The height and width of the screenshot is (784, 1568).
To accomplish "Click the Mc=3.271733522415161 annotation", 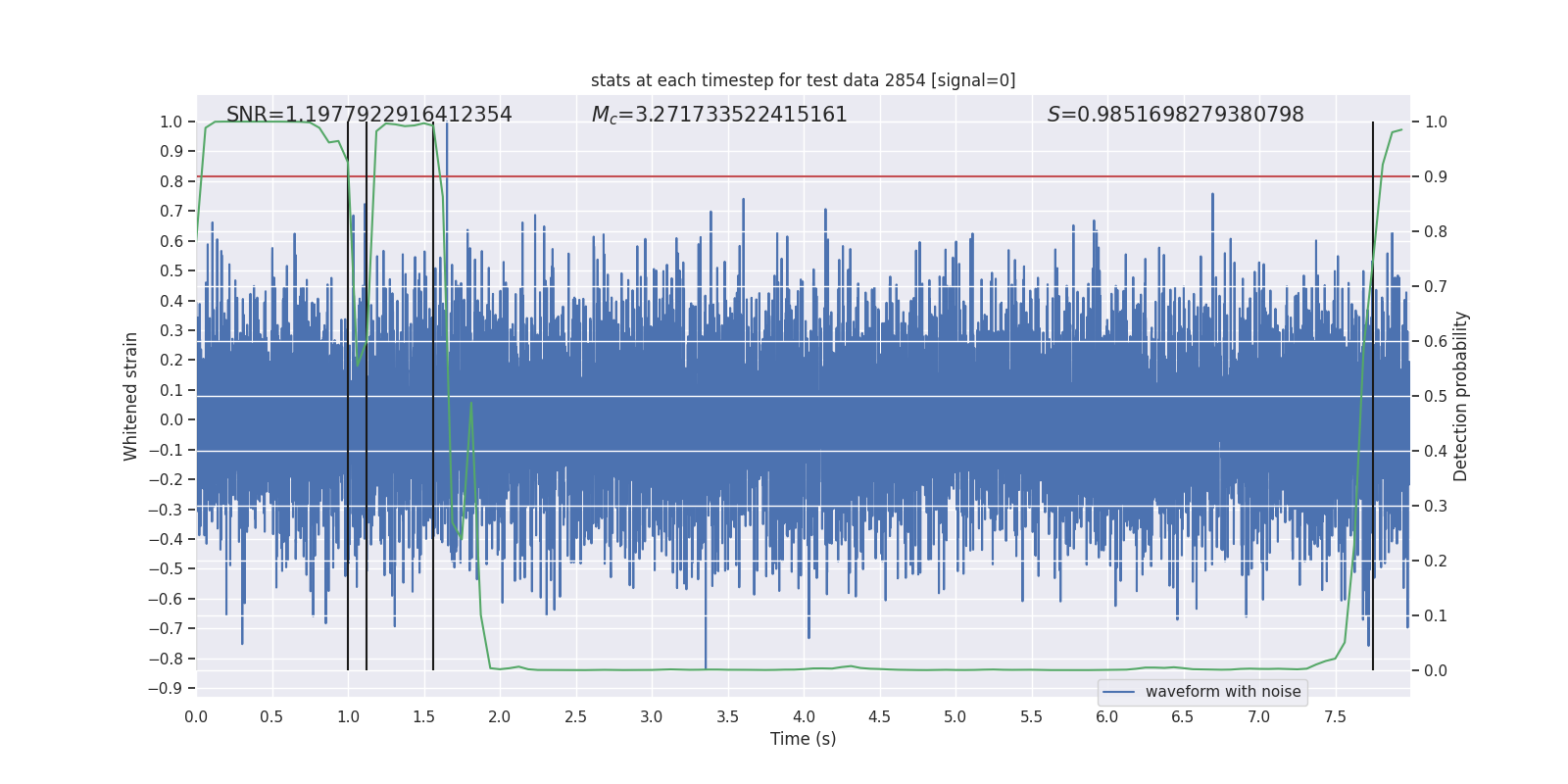I will click(719, 115).
